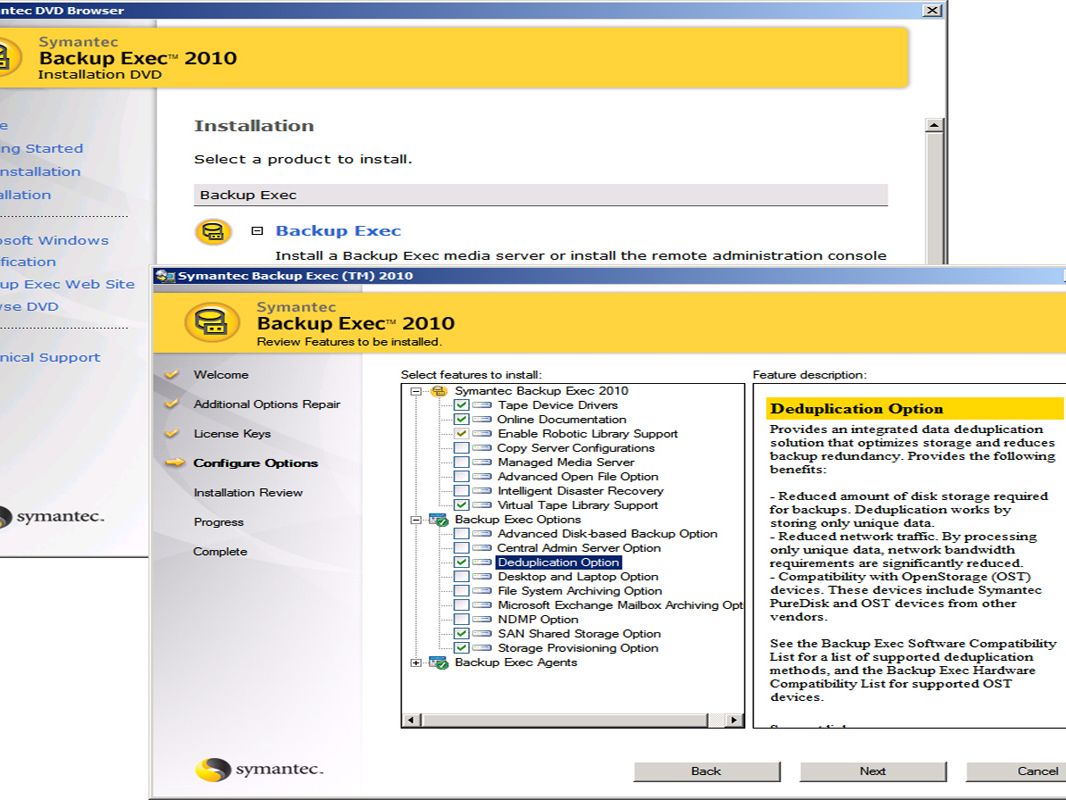This screenshot has height=800, width=1066.
Task: Click the Enable Robotic Library Support icon
Action: pos(482,434)
